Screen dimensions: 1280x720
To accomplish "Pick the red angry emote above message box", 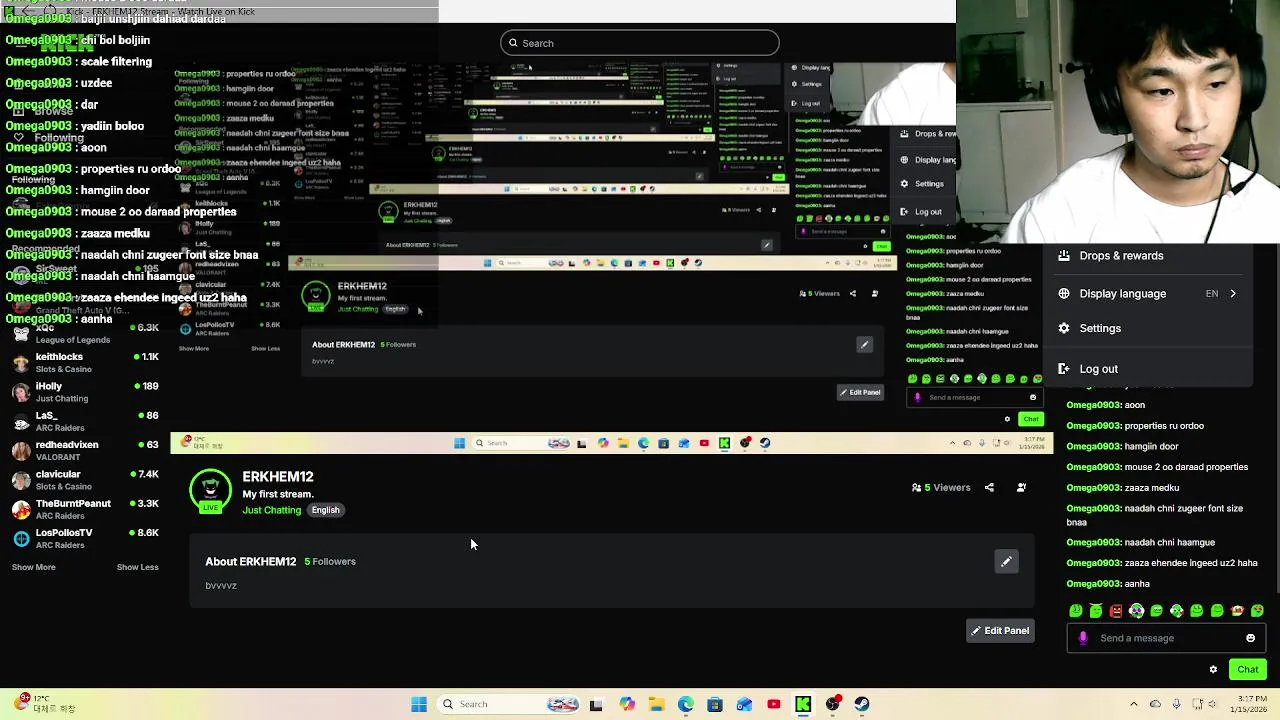I will coord(1116,611).
